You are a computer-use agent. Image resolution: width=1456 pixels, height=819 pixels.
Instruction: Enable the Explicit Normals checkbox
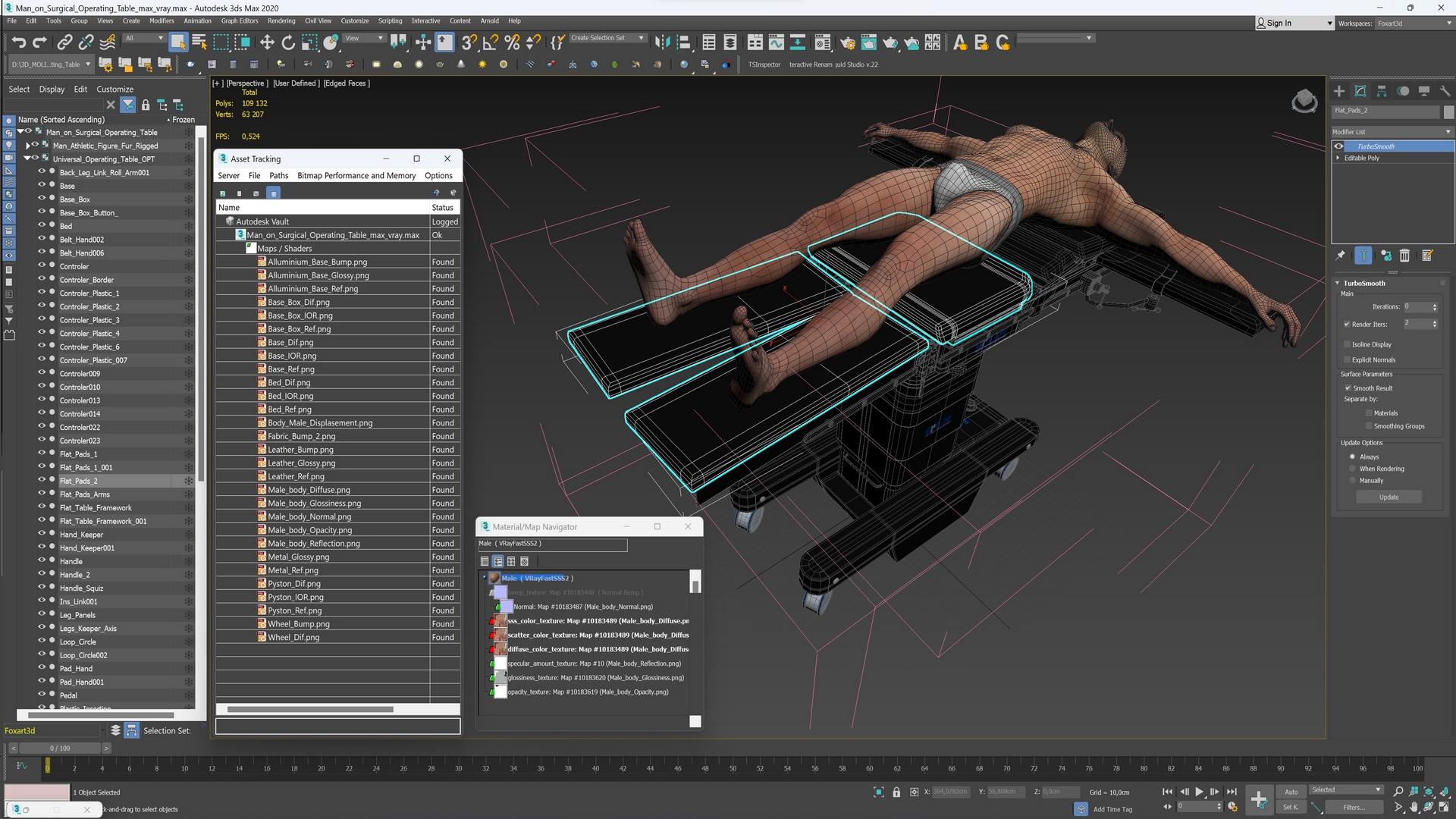point(1348,360)
